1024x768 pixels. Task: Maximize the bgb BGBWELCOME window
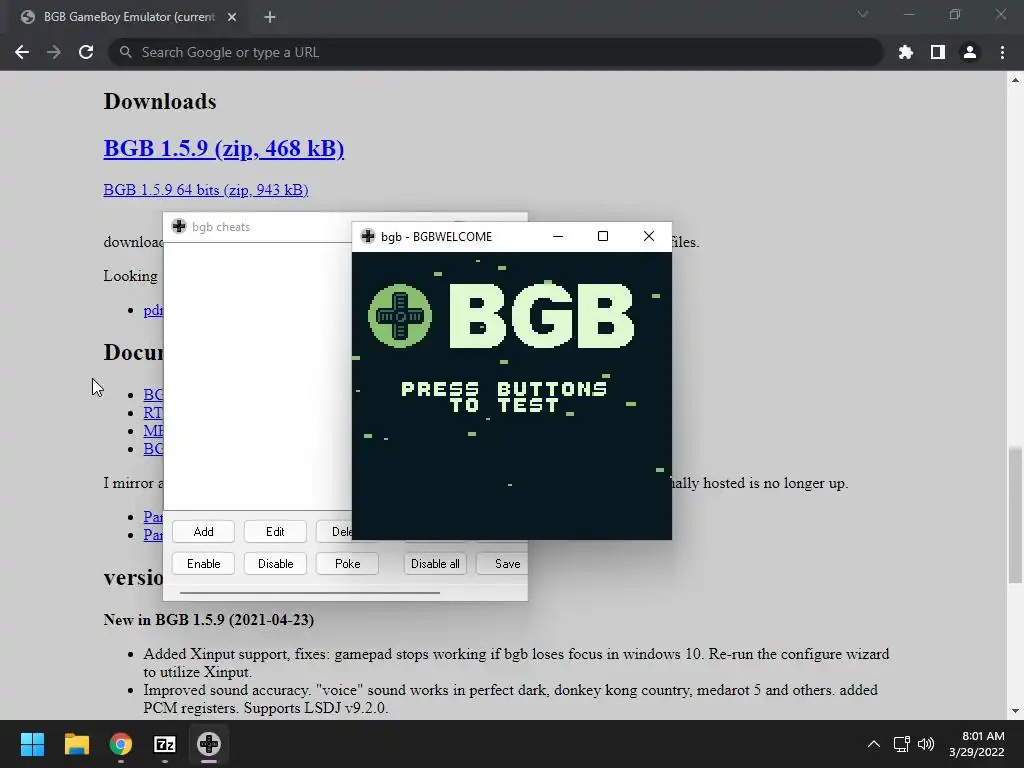click(603, 236)
